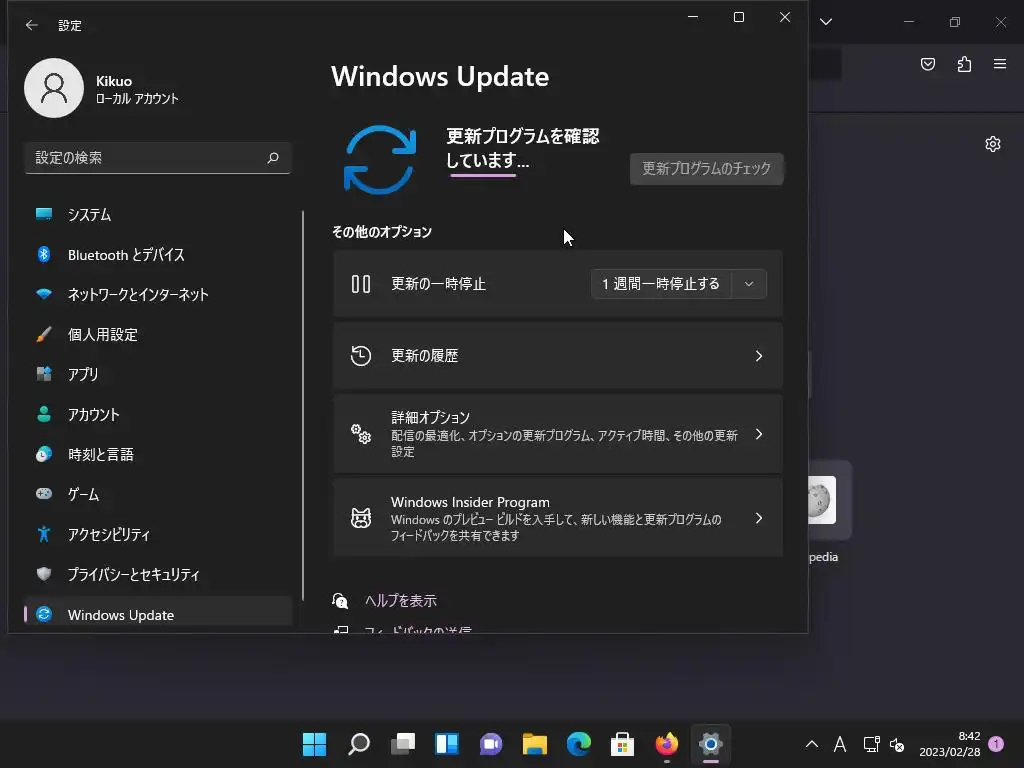Viewport: 1024px width, 768px height.
Task: Open Firefox extensions puzzle icon
Action: pyautogui.click(x=964, y=64)
